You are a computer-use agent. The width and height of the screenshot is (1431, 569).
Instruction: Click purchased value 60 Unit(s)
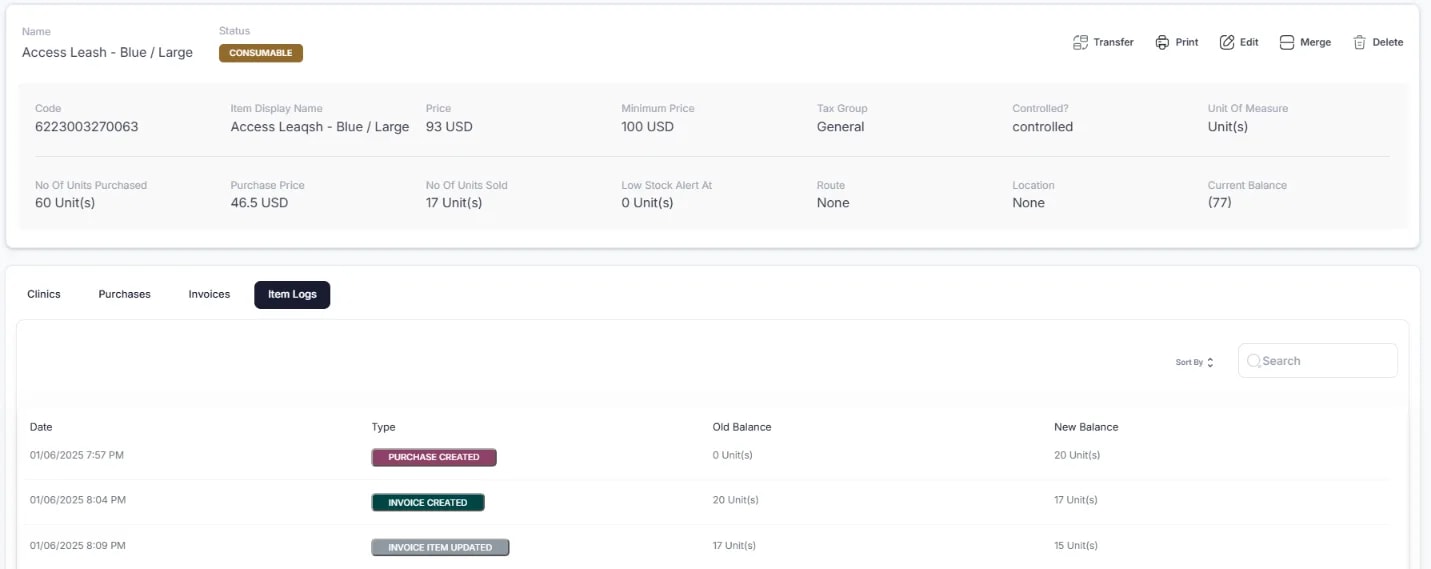point(65,203)
